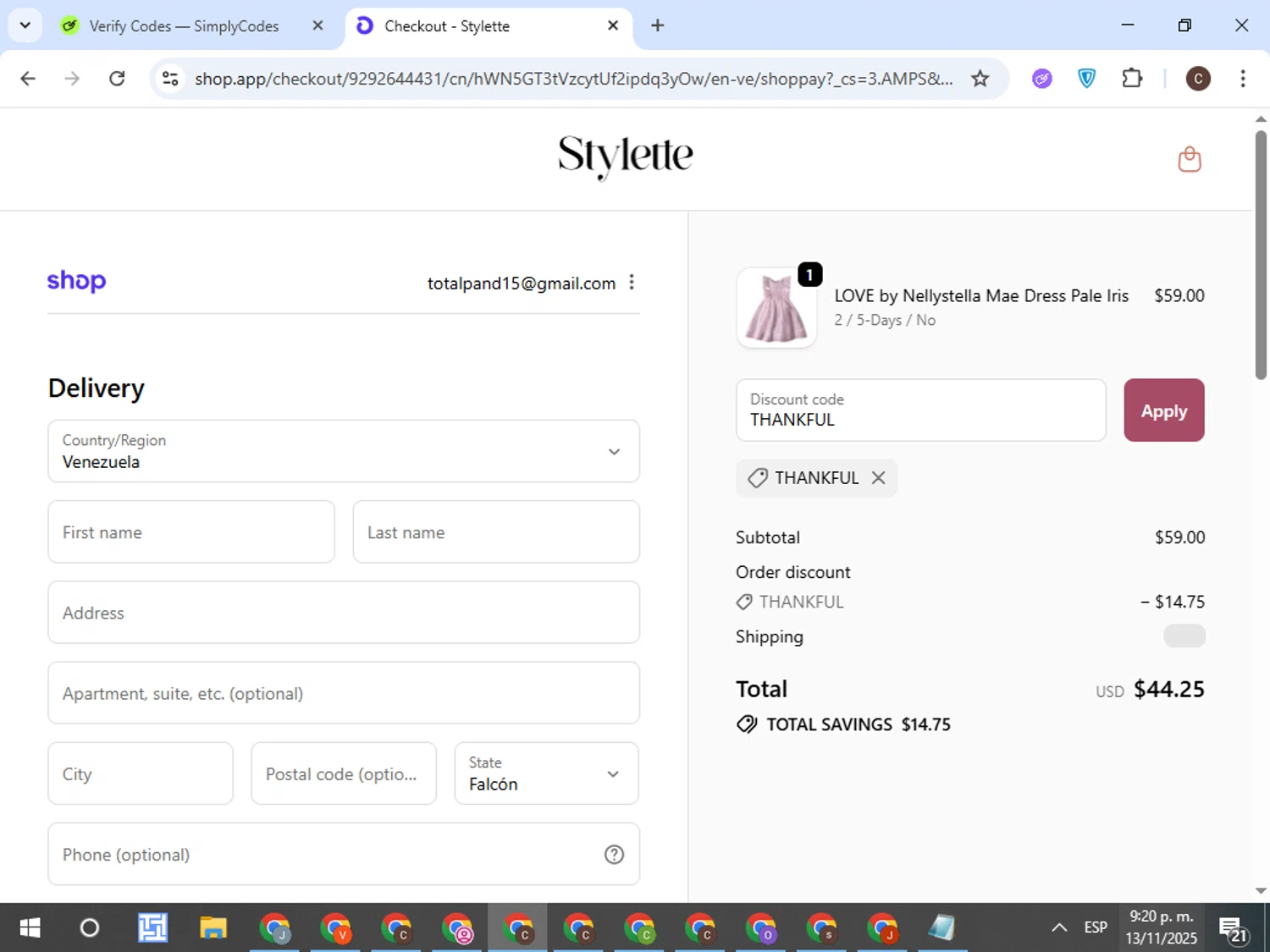View site information icon in address bar
Image resolution: width=1270 pixels, height=952 pixels.
(x=170, y=79)
